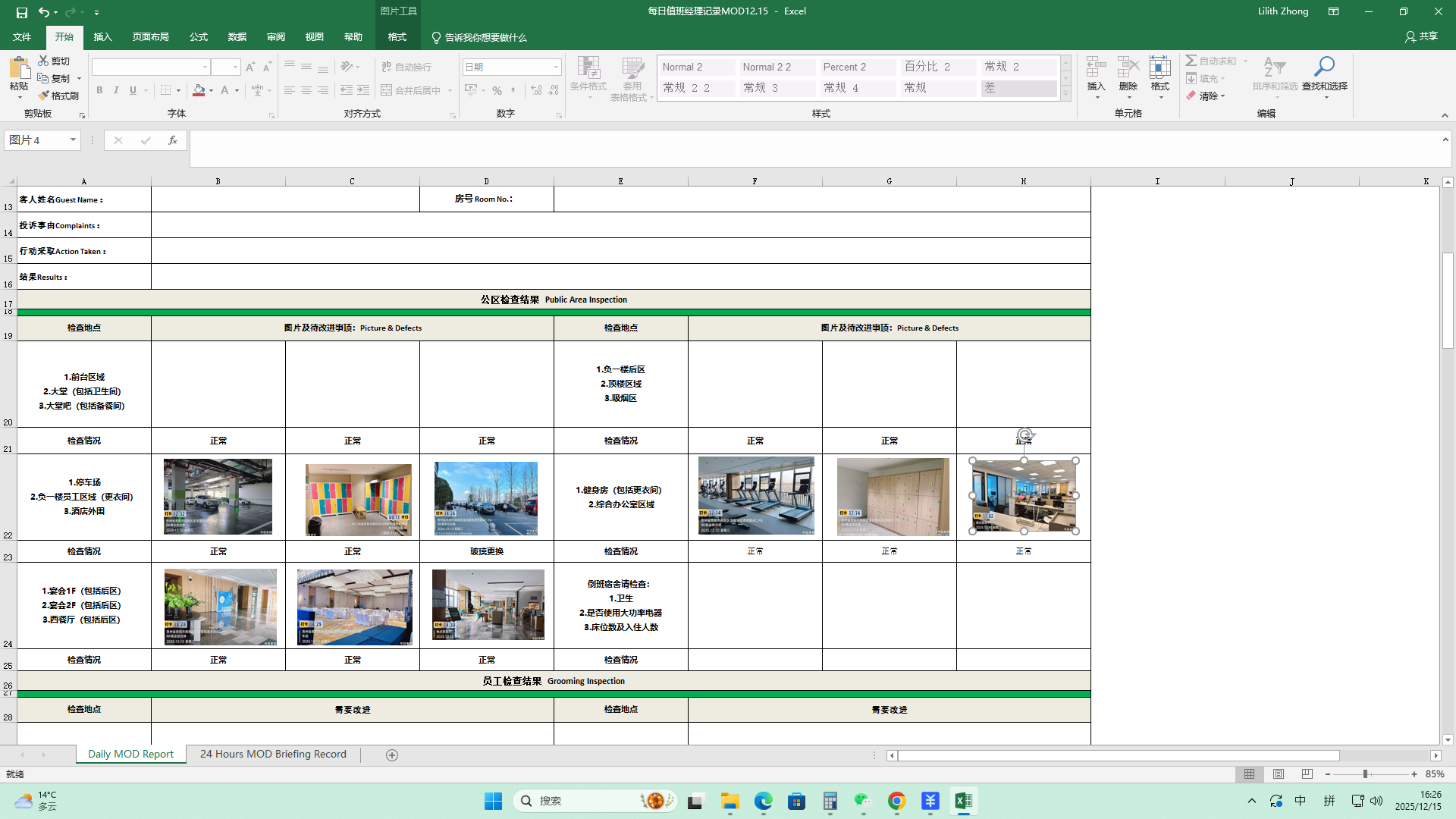Switch to Page Layout view
This screenshot has width=1456, height=819.
tap(1279, 774)
